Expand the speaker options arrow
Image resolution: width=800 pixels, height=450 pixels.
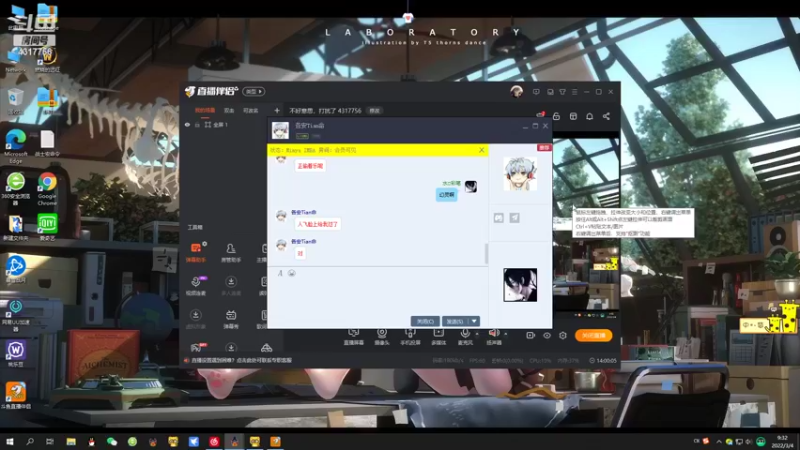506,334
